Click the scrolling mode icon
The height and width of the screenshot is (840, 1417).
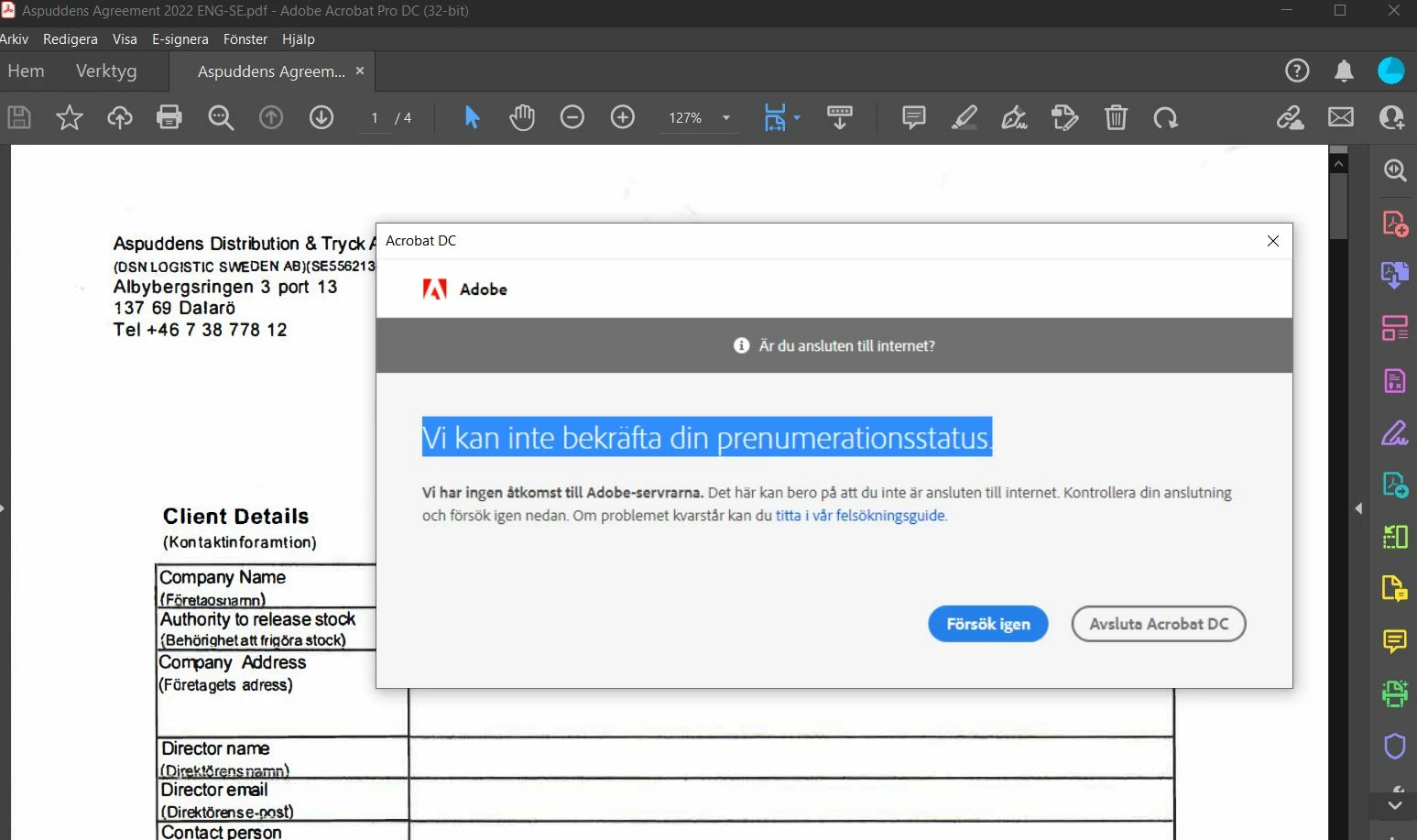click(x=840, y=117)
